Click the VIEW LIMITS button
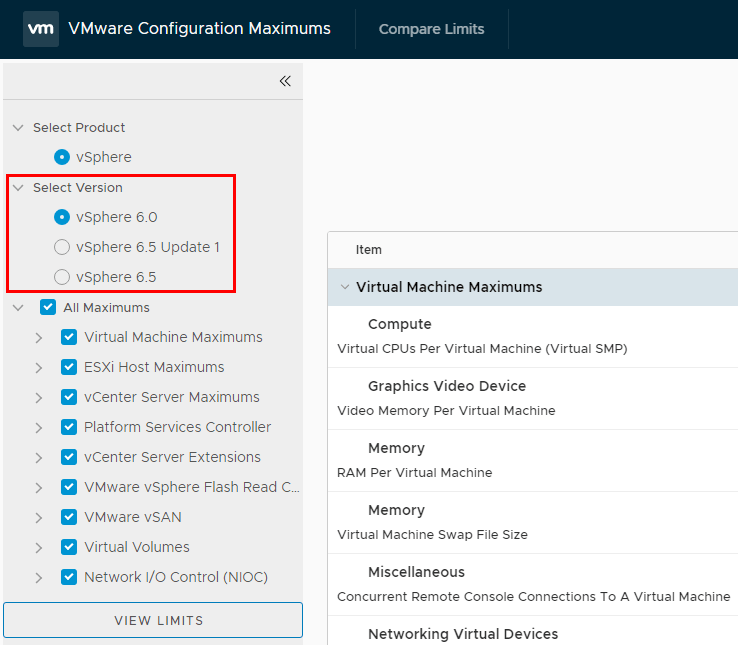 (x=153, y=620)
